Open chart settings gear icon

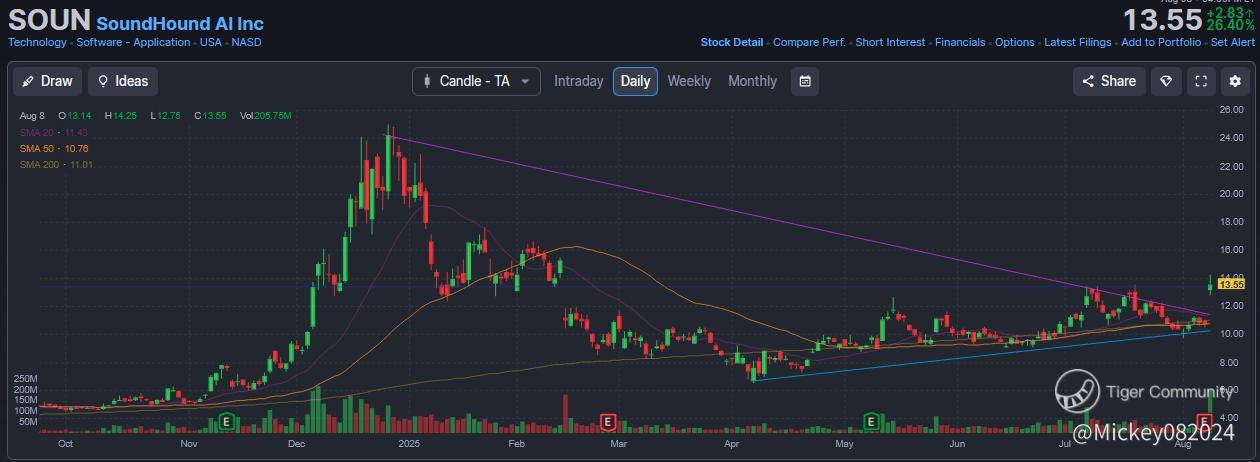click(x=1236, y=81)
